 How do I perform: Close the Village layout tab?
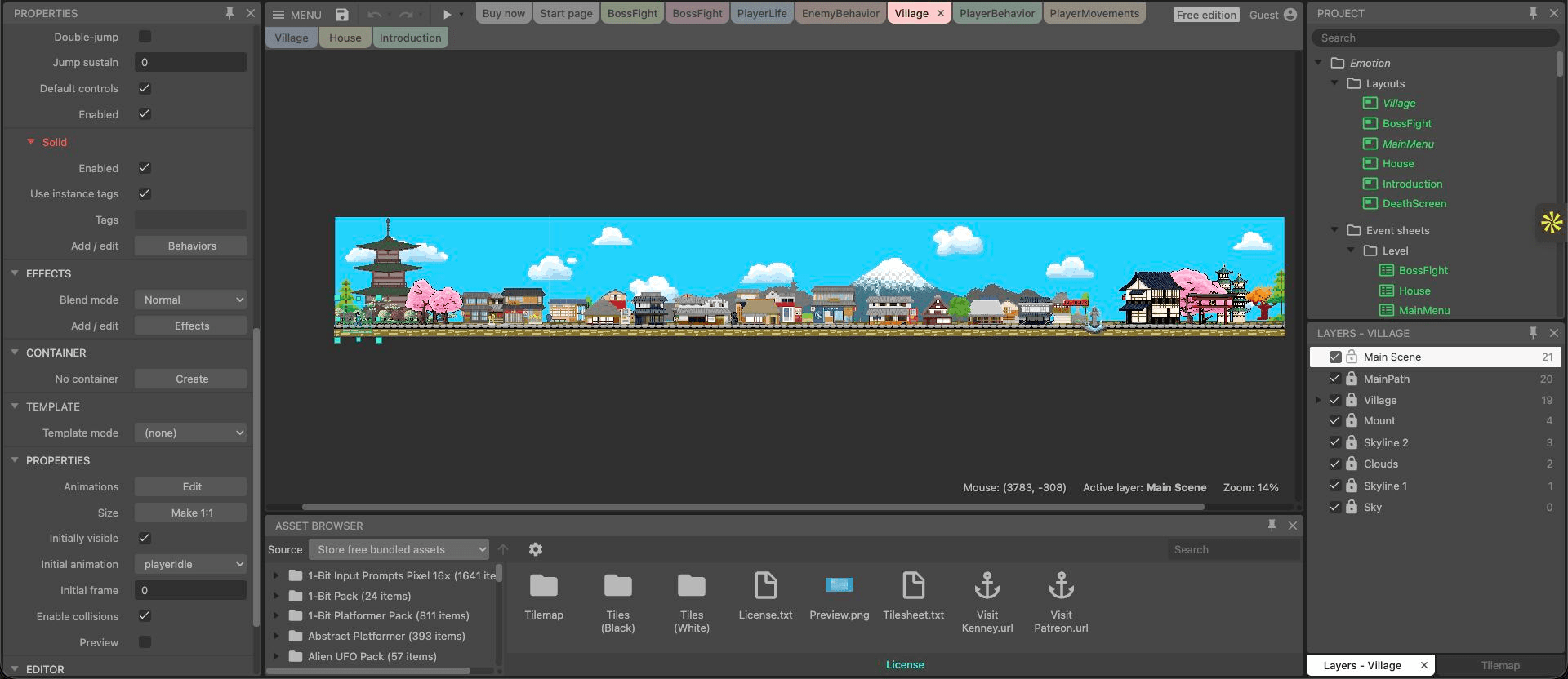[941, 13]
